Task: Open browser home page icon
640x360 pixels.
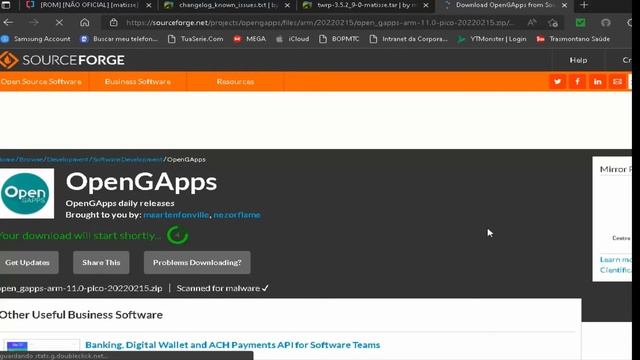Action: (84, 22)
